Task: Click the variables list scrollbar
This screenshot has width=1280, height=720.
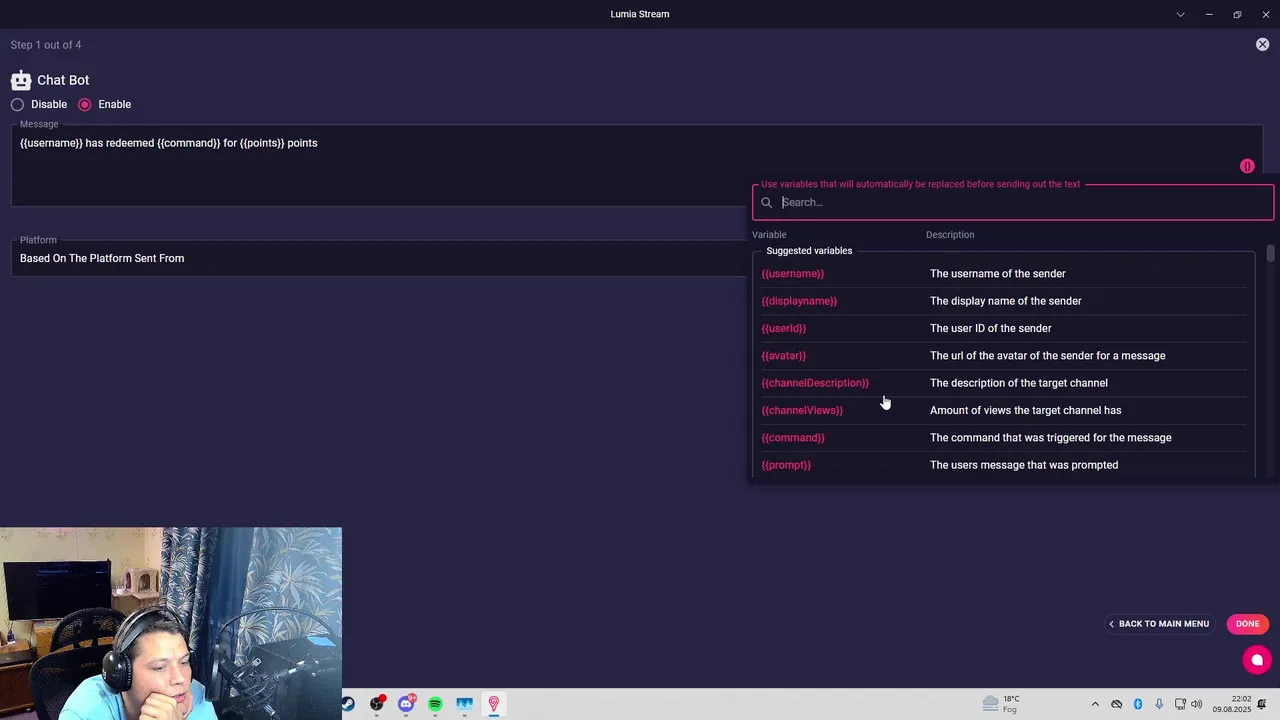Action: point(1270,254)
